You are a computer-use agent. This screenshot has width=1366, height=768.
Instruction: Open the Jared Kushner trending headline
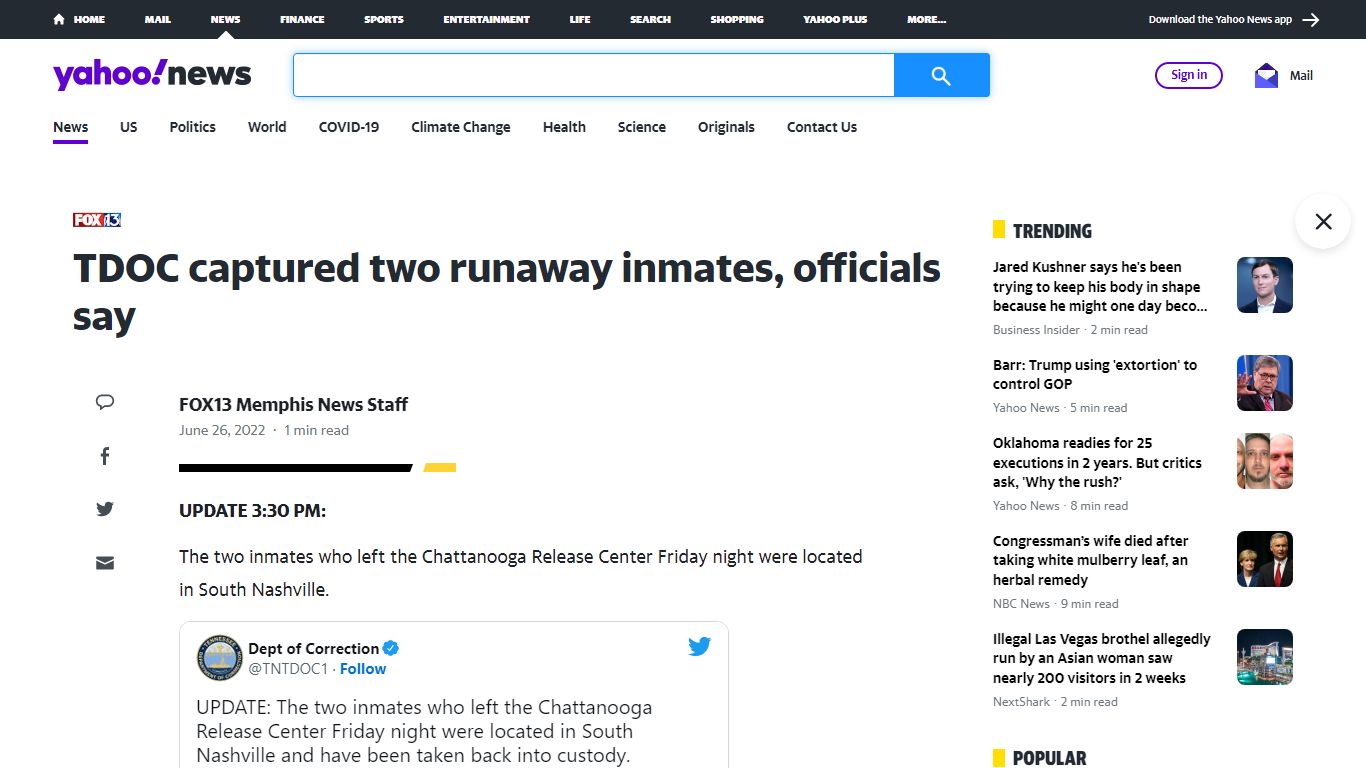click(x=1100, y=287)
